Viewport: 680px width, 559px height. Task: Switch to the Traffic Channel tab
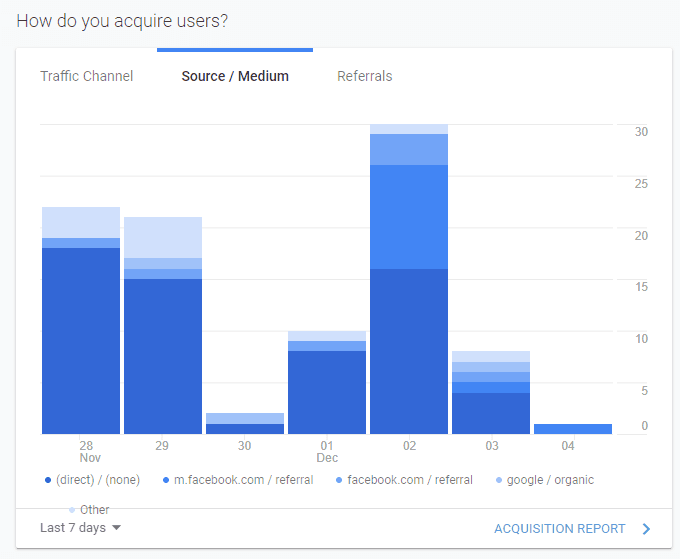click(86, 76)
